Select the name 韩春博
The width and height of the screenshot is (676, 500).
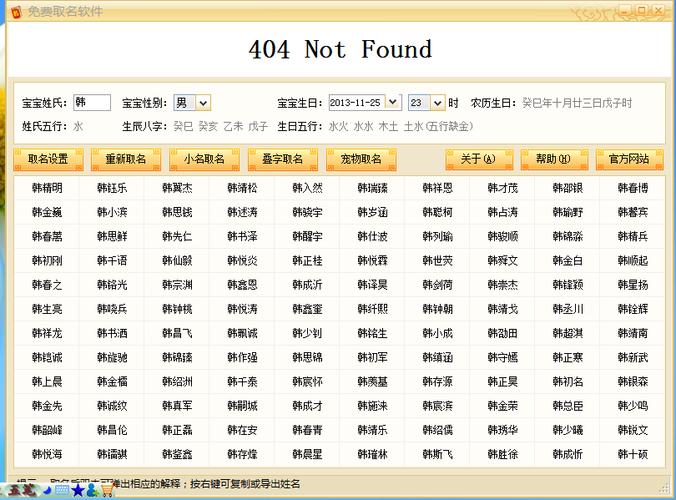[633, 188]
